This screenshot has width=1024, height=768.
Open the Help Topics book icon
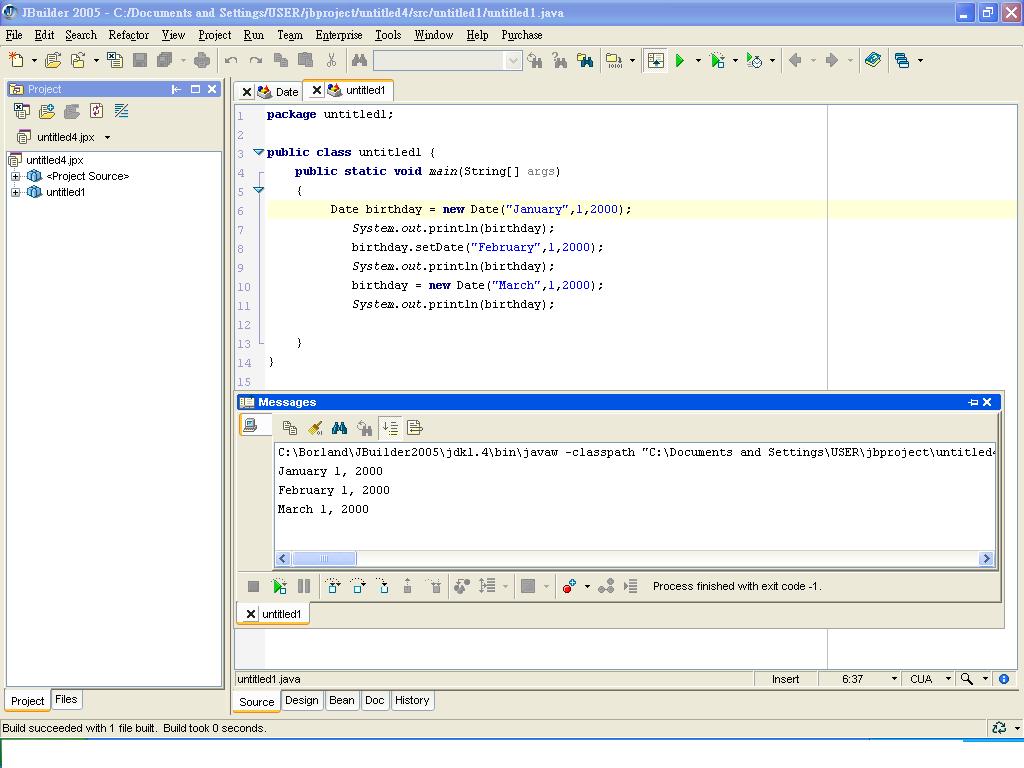click(873, 60)
